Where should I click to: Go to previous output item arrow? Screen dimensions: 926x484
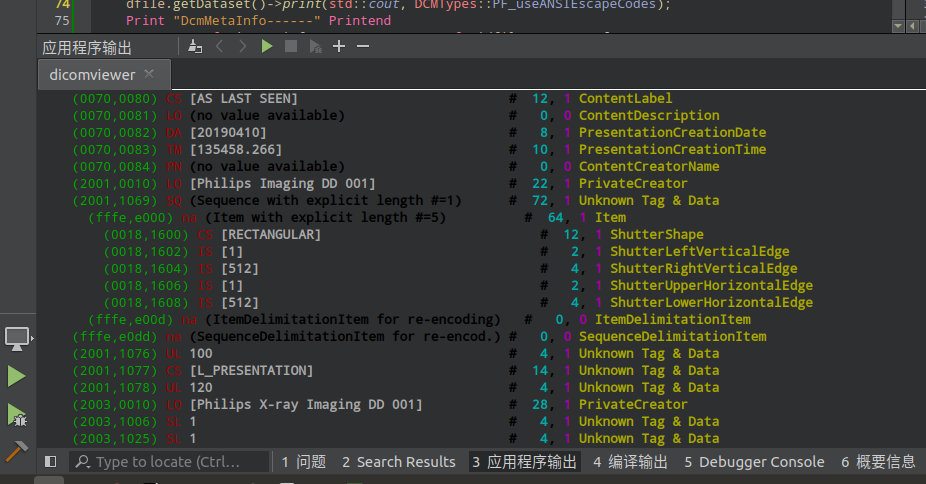220,47
